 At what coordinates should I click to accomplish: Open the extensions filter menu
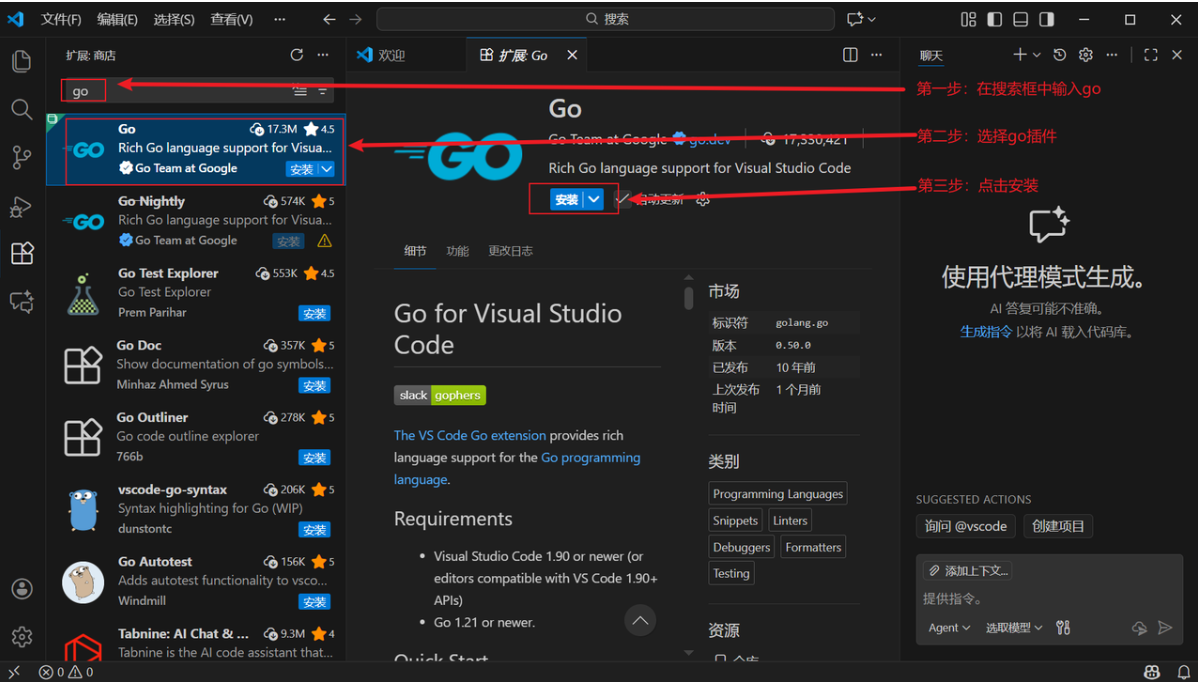[x=322, y=91]
